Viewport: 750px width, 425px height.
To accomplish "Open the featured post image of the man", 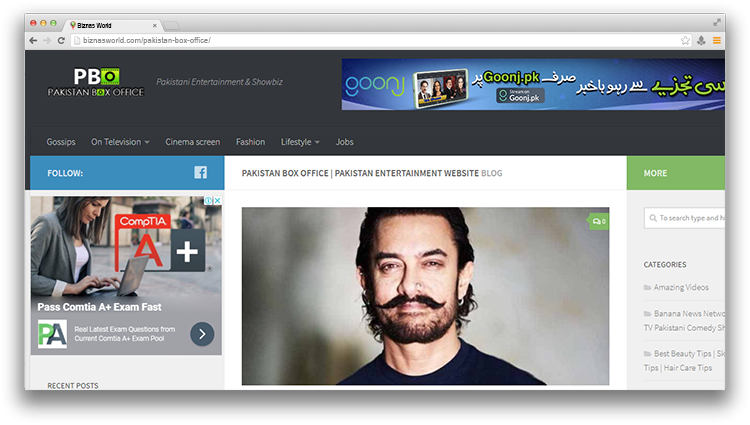I will click(x=425, y=296).
